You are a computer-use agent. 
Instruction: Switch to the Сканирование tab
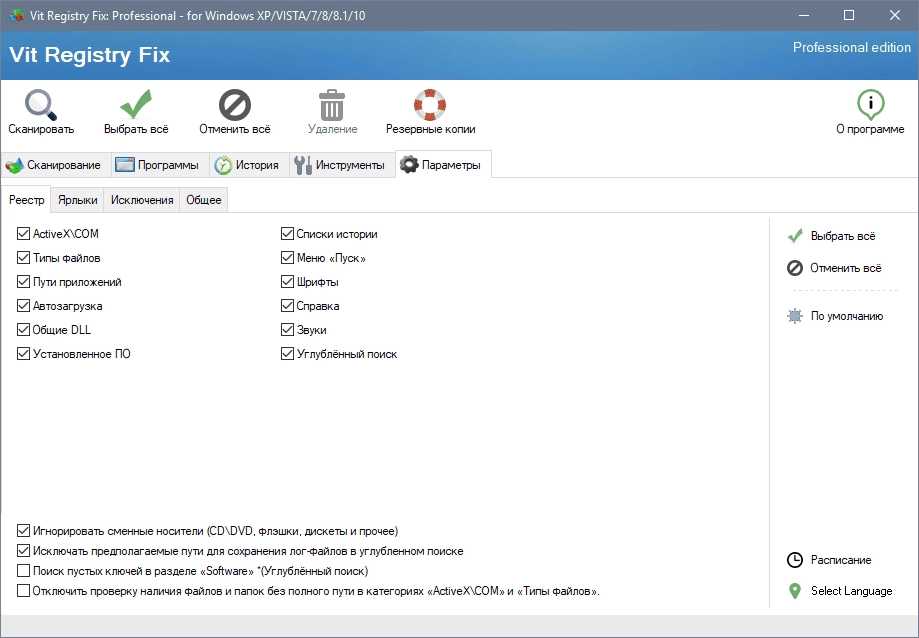pyautogui.click(x=56, y=165)
